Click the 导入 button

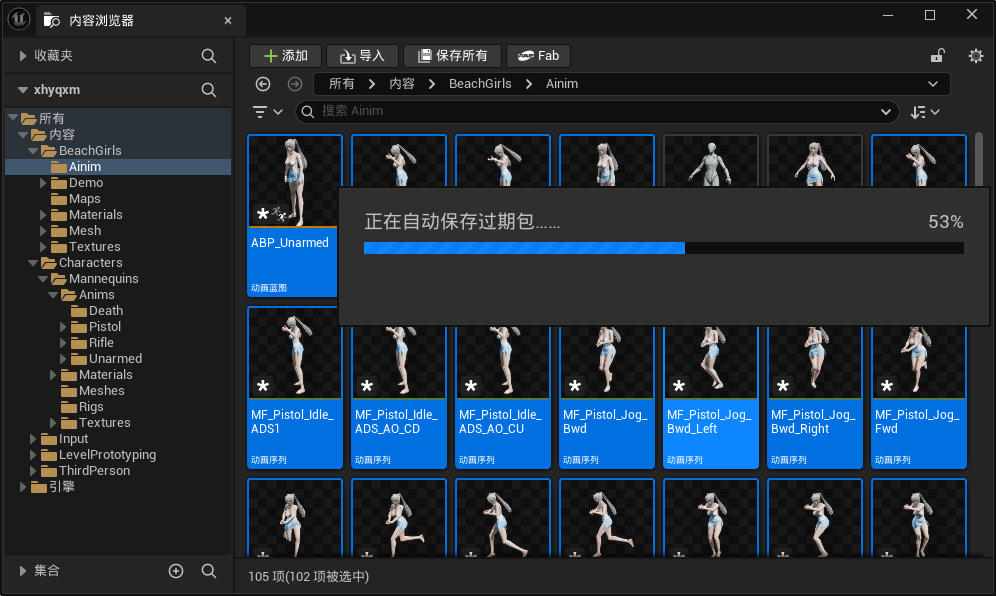tap(362, 56)
